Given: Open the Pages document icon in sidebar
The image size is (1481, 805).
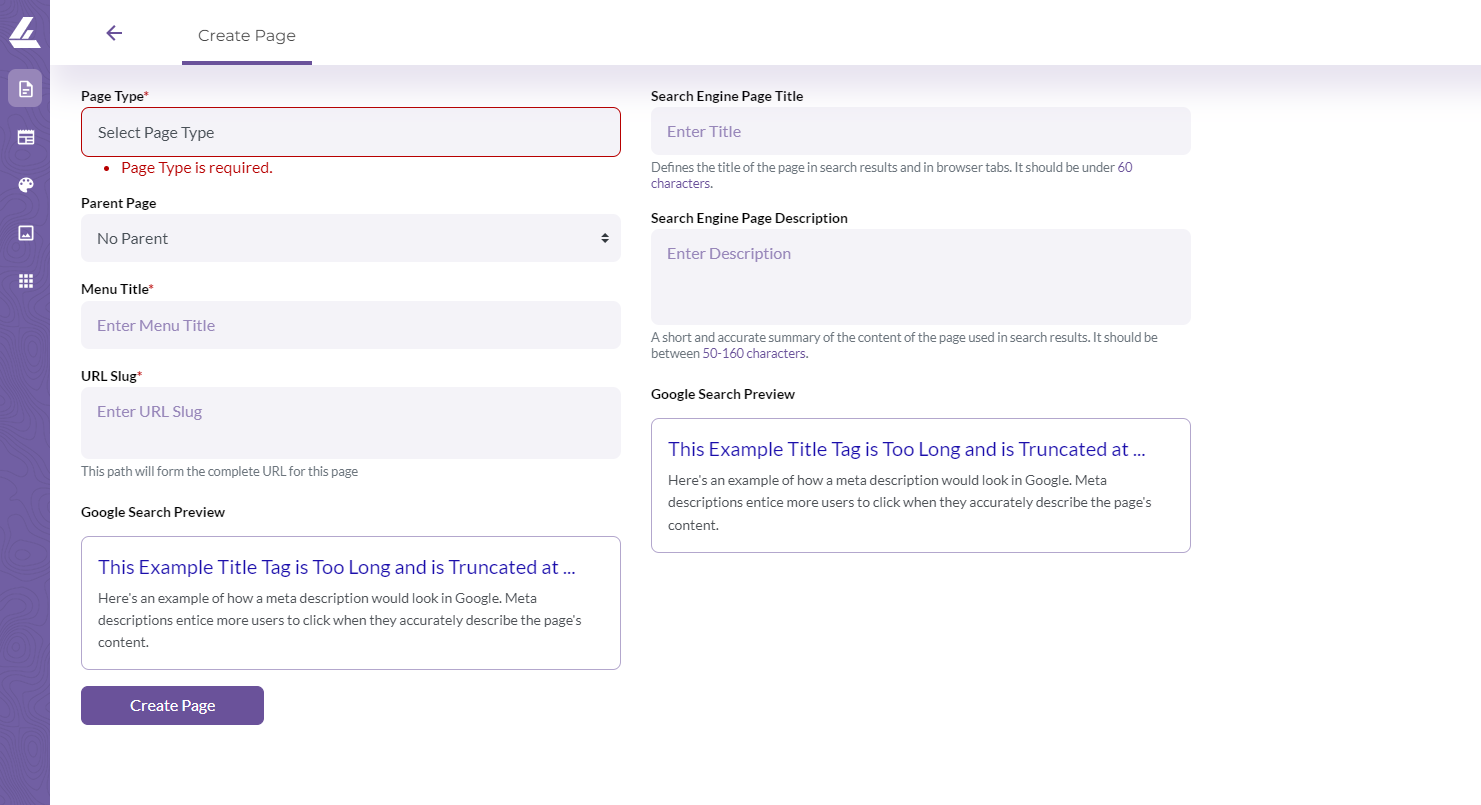Looking at the screenshot, I should coord(25,88).
